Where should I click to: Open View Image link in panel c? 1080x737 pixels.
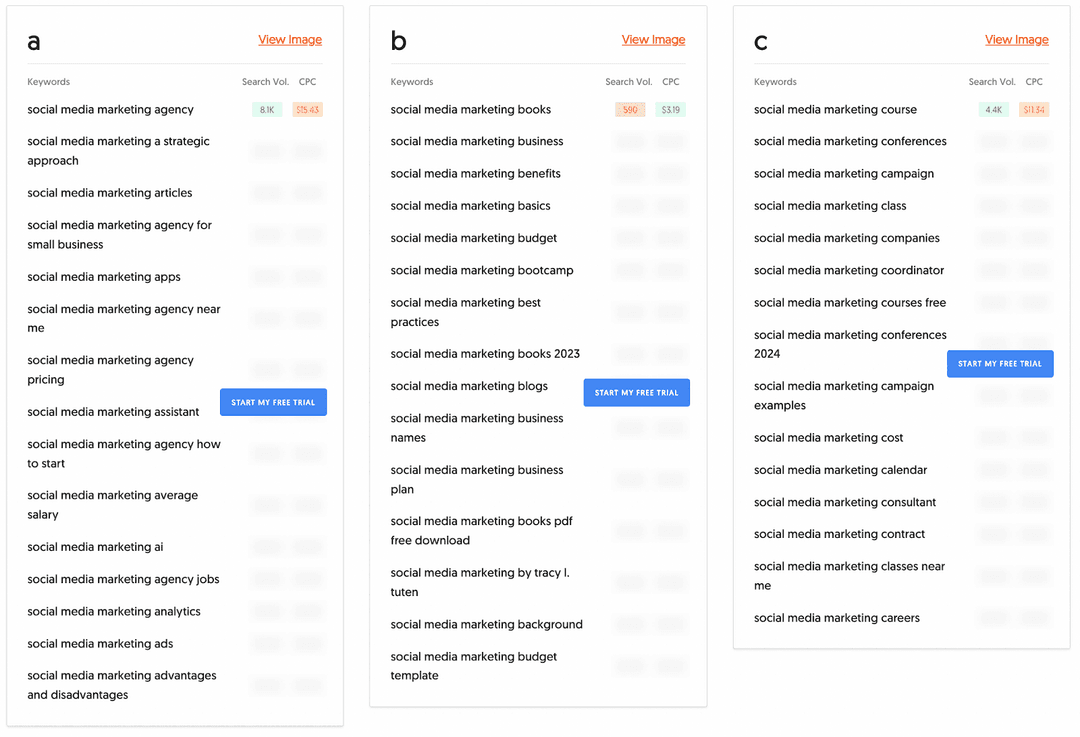(x=1017, y=40)
